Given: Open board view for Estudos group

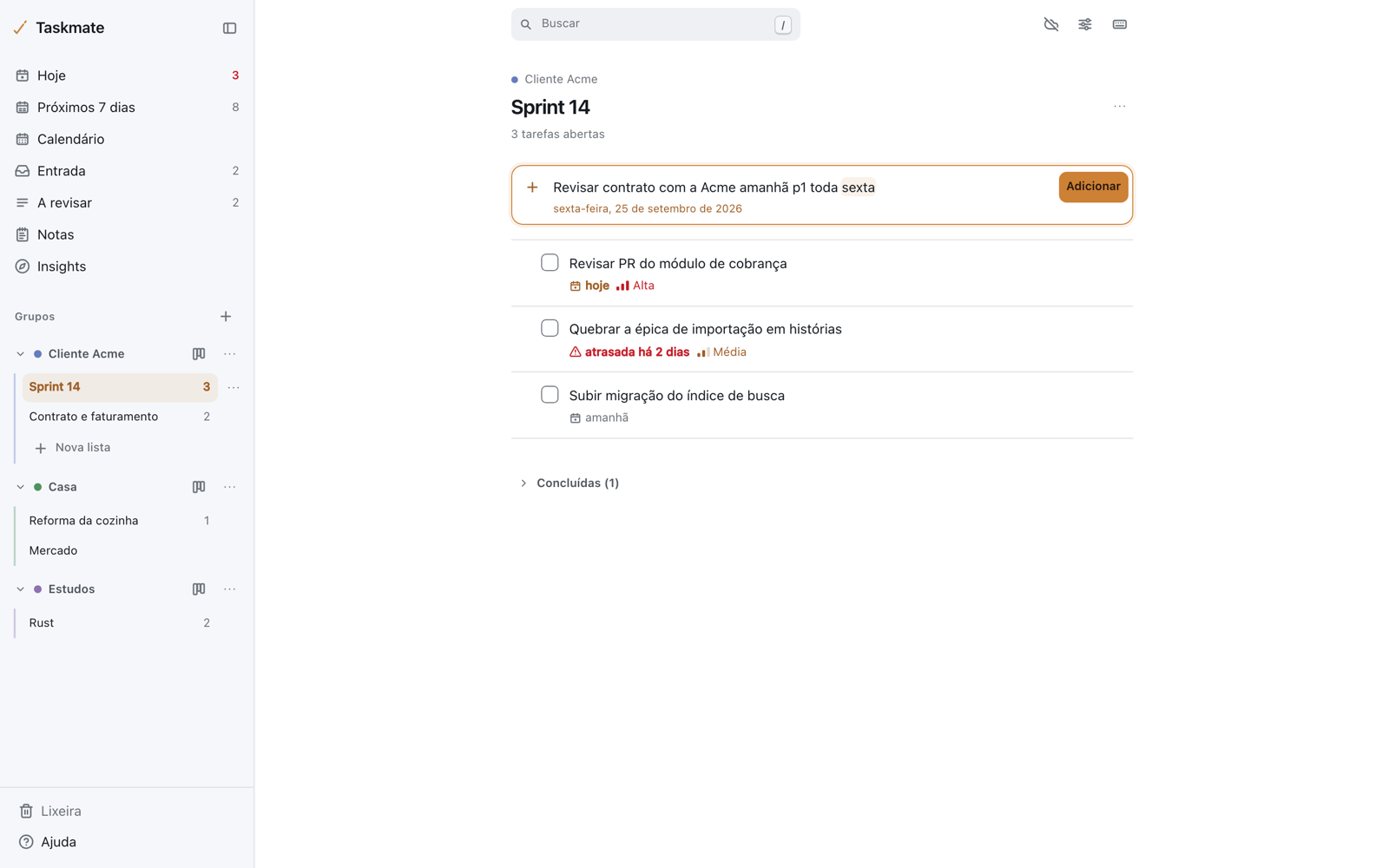Looking at the screenshot, I should point(199,589).
